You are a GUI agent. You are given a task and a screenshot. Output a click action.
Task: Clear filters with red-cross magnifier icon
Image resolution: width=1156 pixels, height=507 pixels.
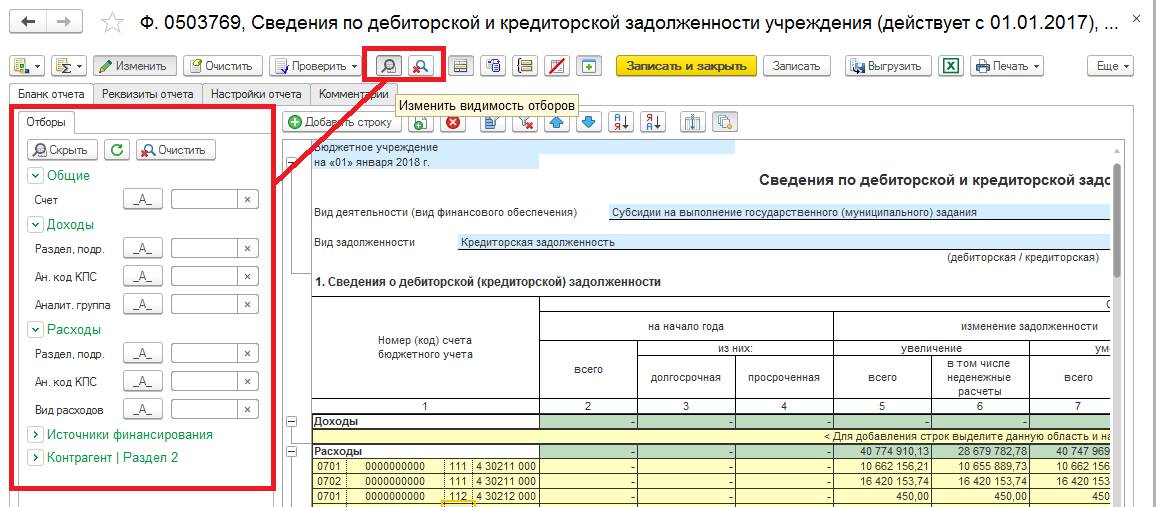421,66
